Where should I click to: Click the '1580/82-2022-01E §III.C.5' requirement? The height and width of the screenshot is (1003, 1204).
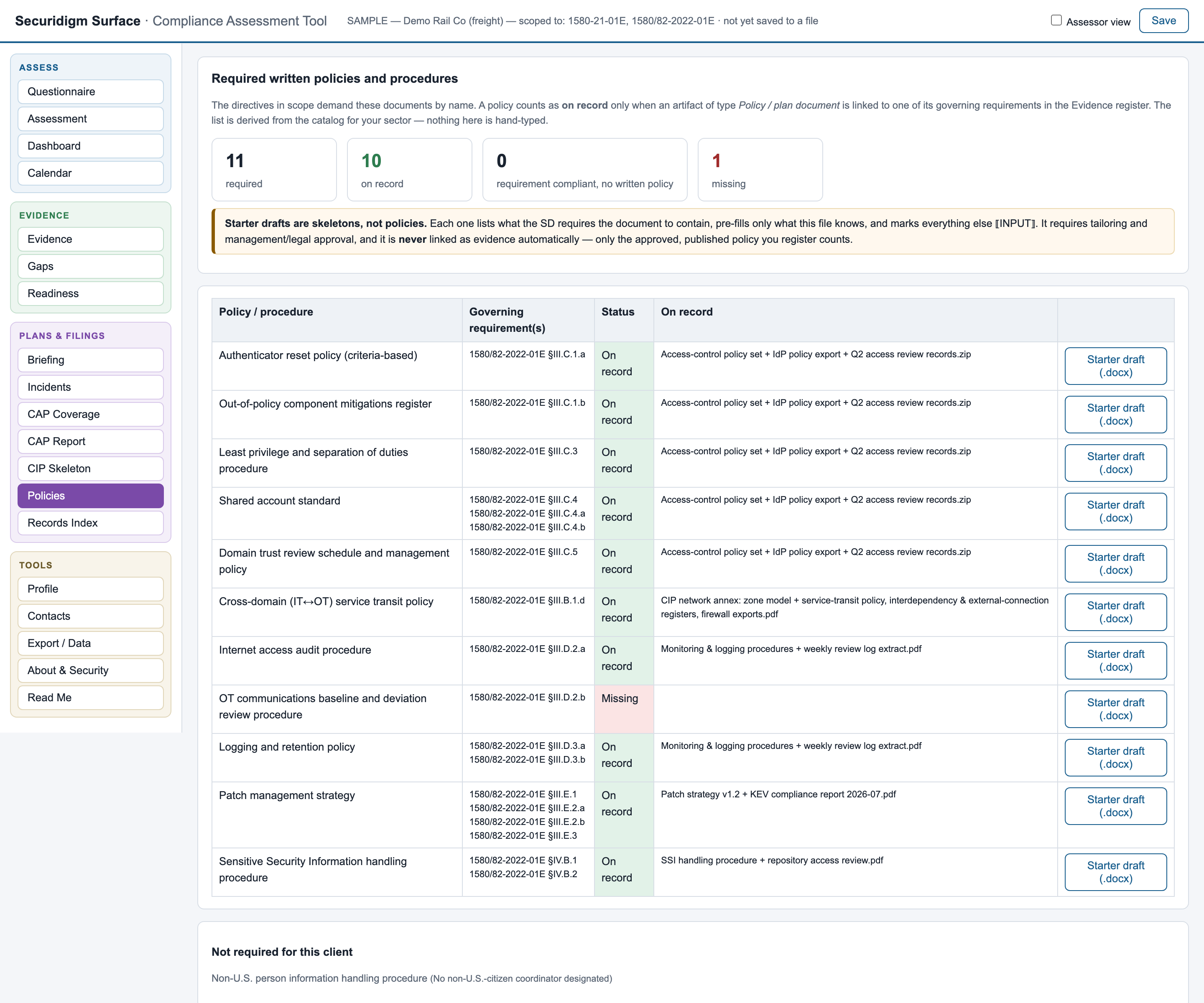[x=523, y=552]
